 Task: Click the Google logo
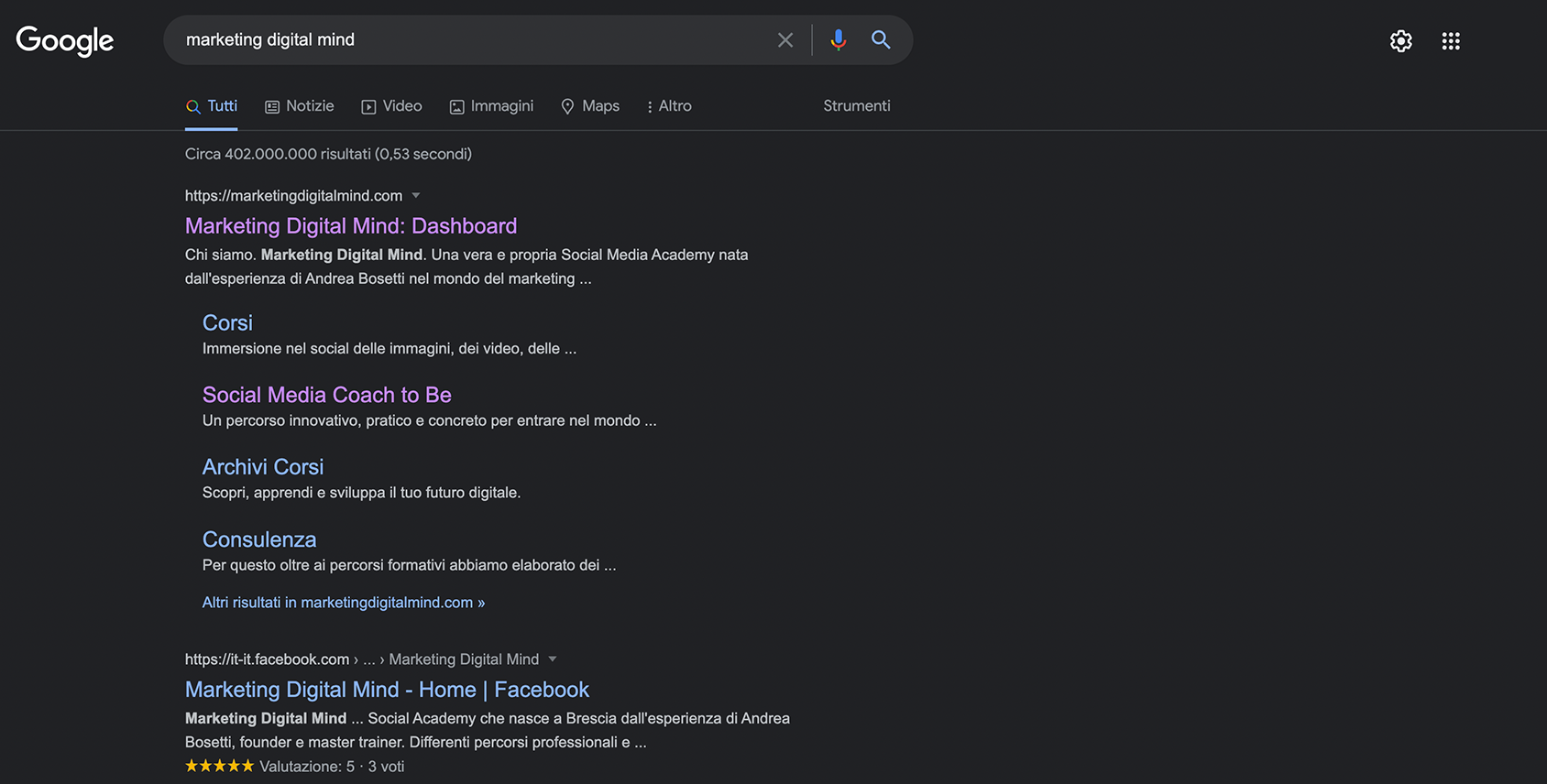click(x=65, y=40)
